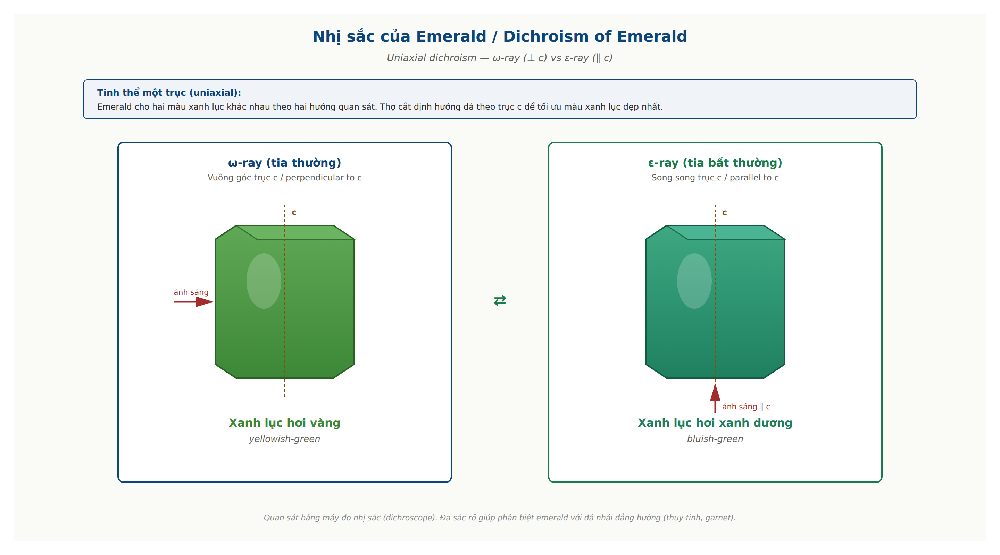Click the "ánh sáng" label in the ω-ray panel
This screenshot has height=555, width=1000.
click(x=191, y=292)
